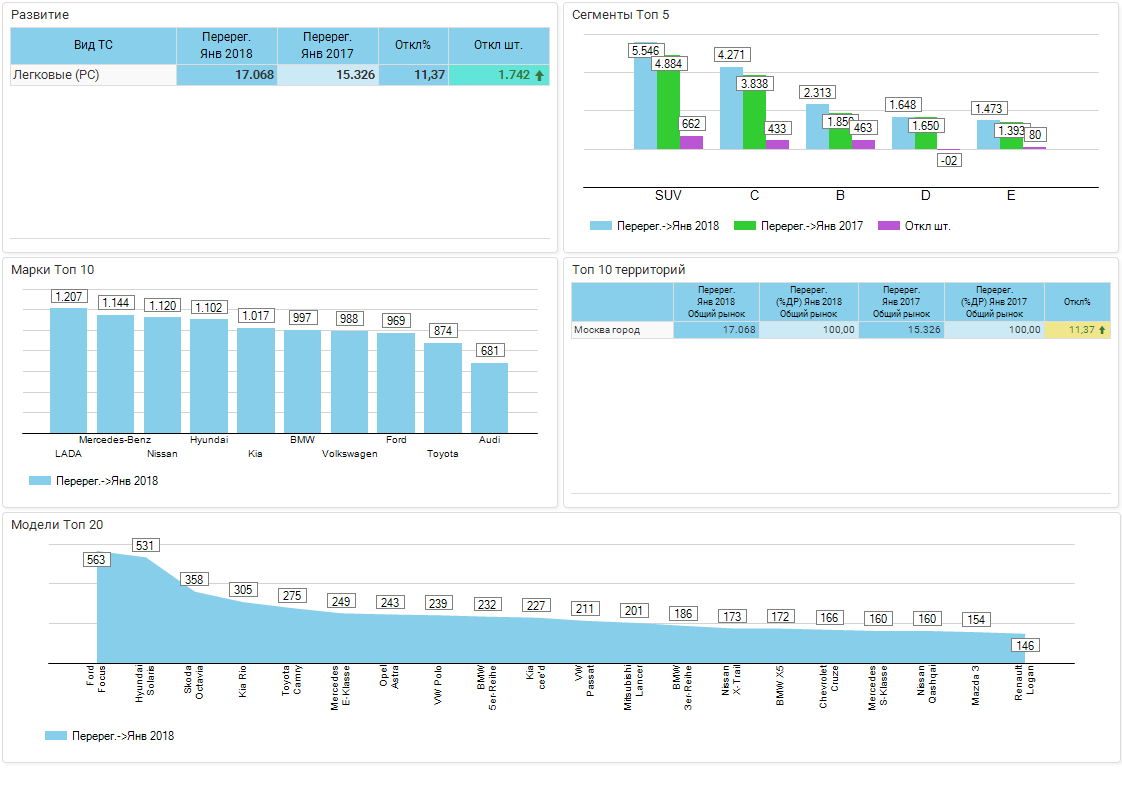Toggle the Марки Топ 10 legend entry
1122x793 pixels.
click(x=95, y=481)
